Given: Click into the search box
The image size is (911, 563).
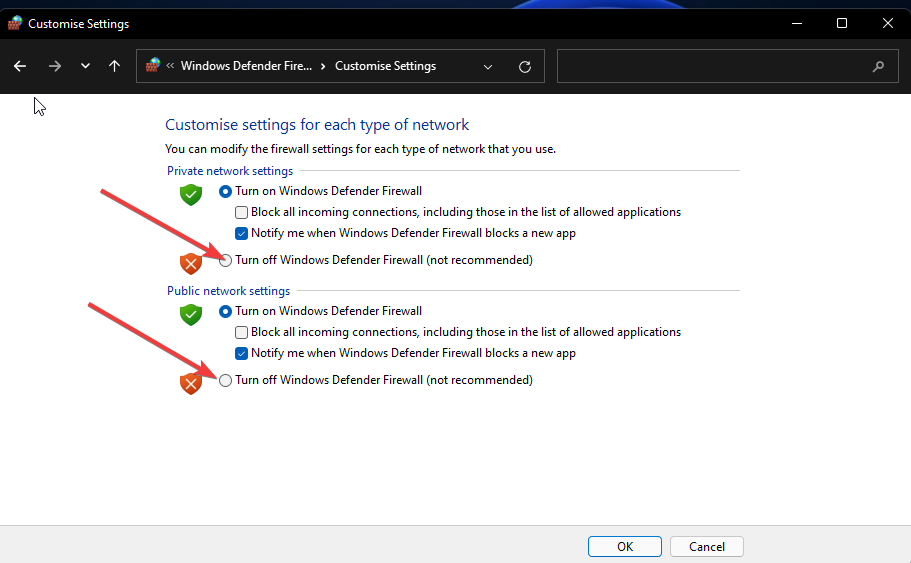Looking at the screenshot, I should coord(727,66).
